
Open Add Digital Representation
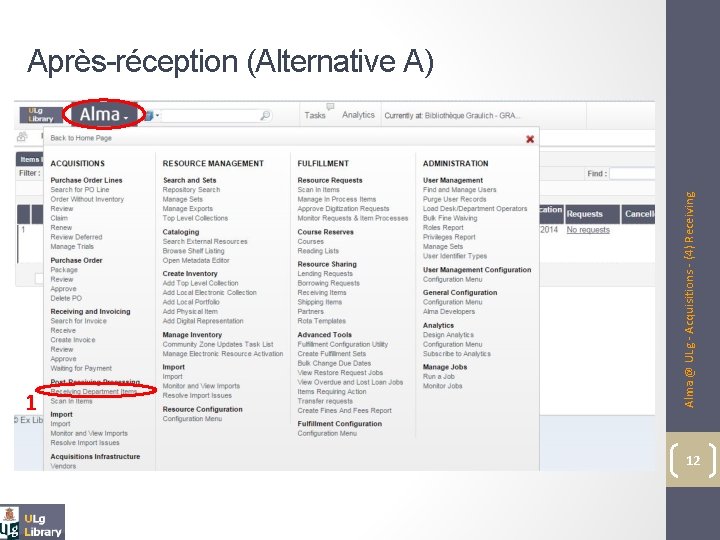[203, 321]
